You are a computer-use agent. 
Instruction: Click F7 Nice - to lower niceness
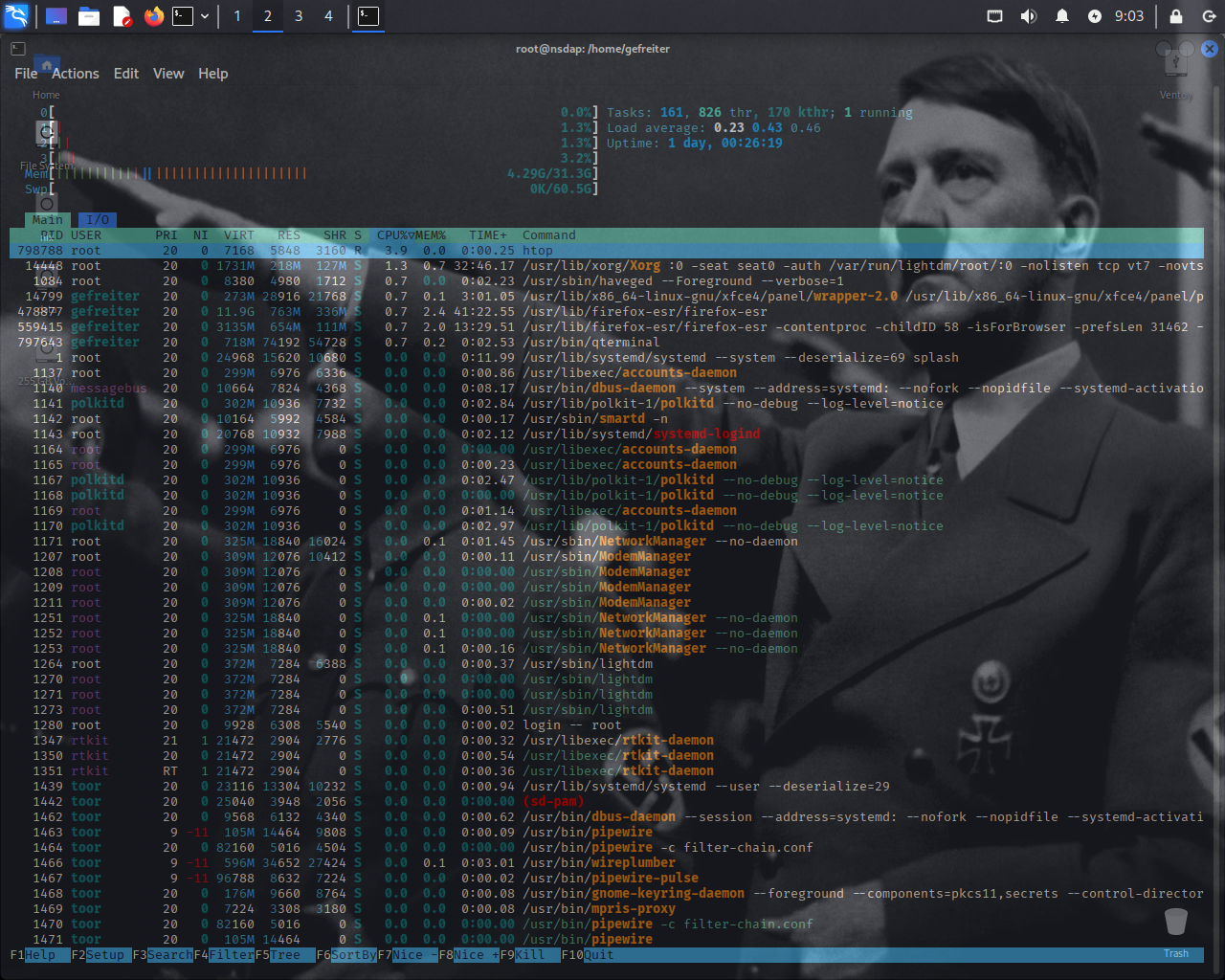(x=408, y=955)
